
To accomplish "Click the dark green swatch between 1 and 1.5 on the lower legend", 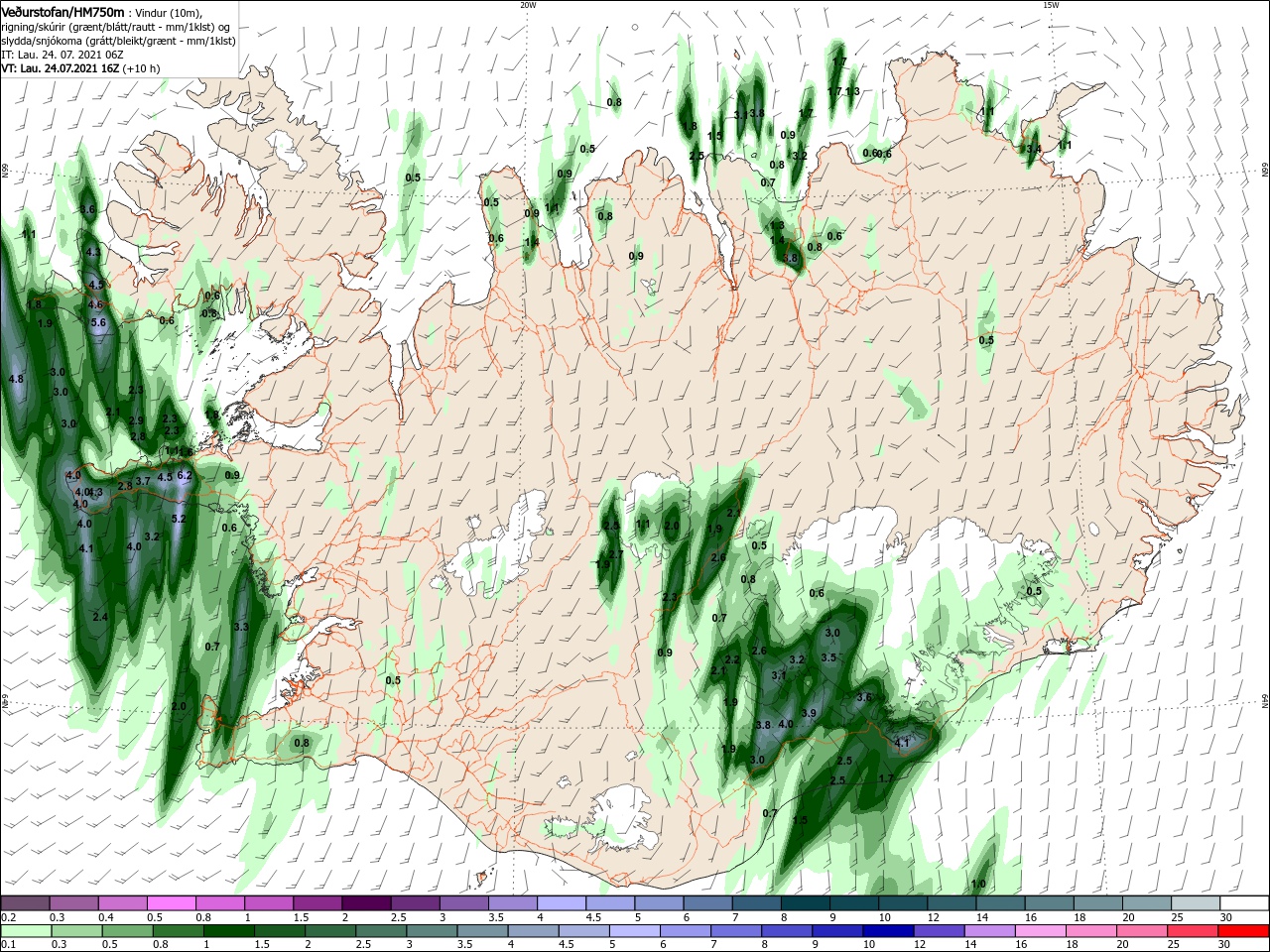I will click(x=228, y=931).
